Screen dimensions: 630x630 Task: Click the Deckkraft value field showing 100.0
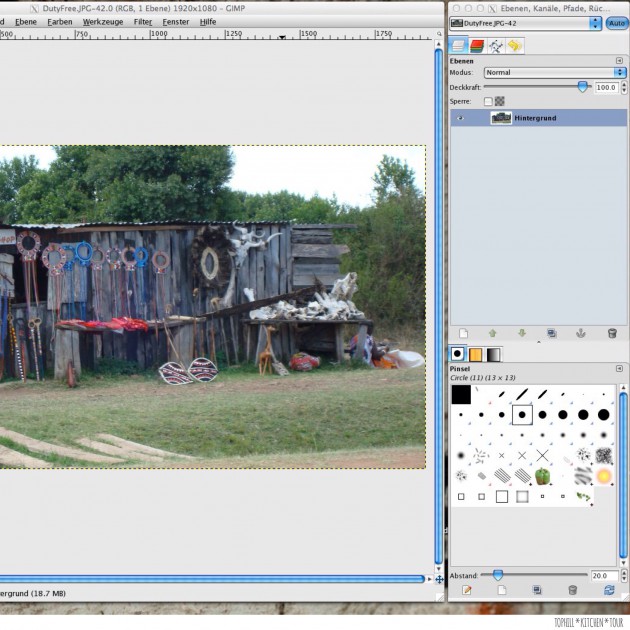coord(606,87)
